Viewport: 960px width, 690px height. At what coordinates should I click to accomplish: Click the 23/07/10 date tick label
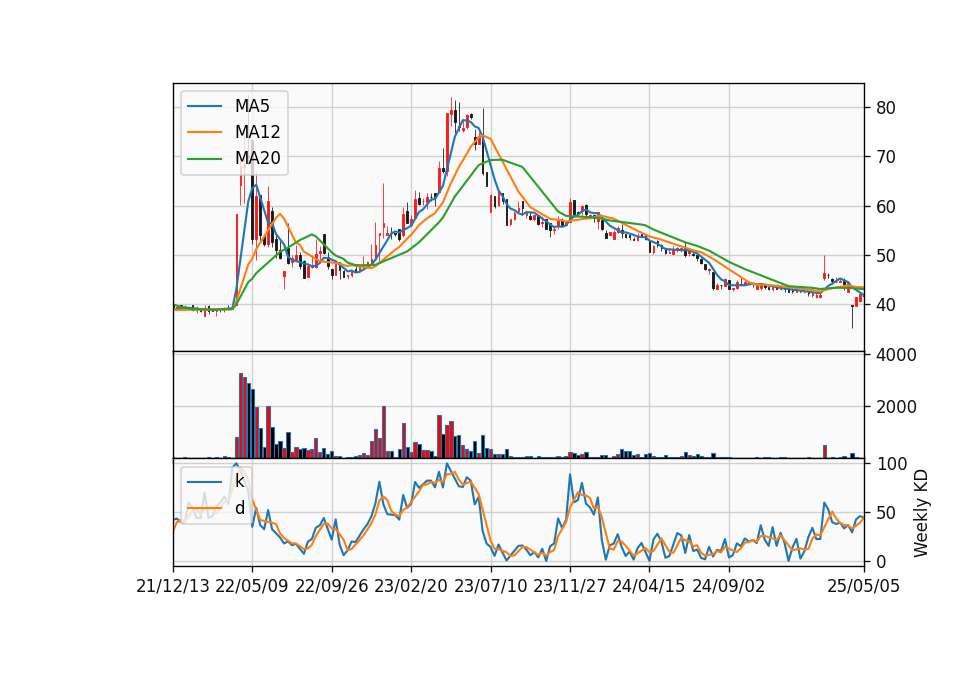[490, 587]
